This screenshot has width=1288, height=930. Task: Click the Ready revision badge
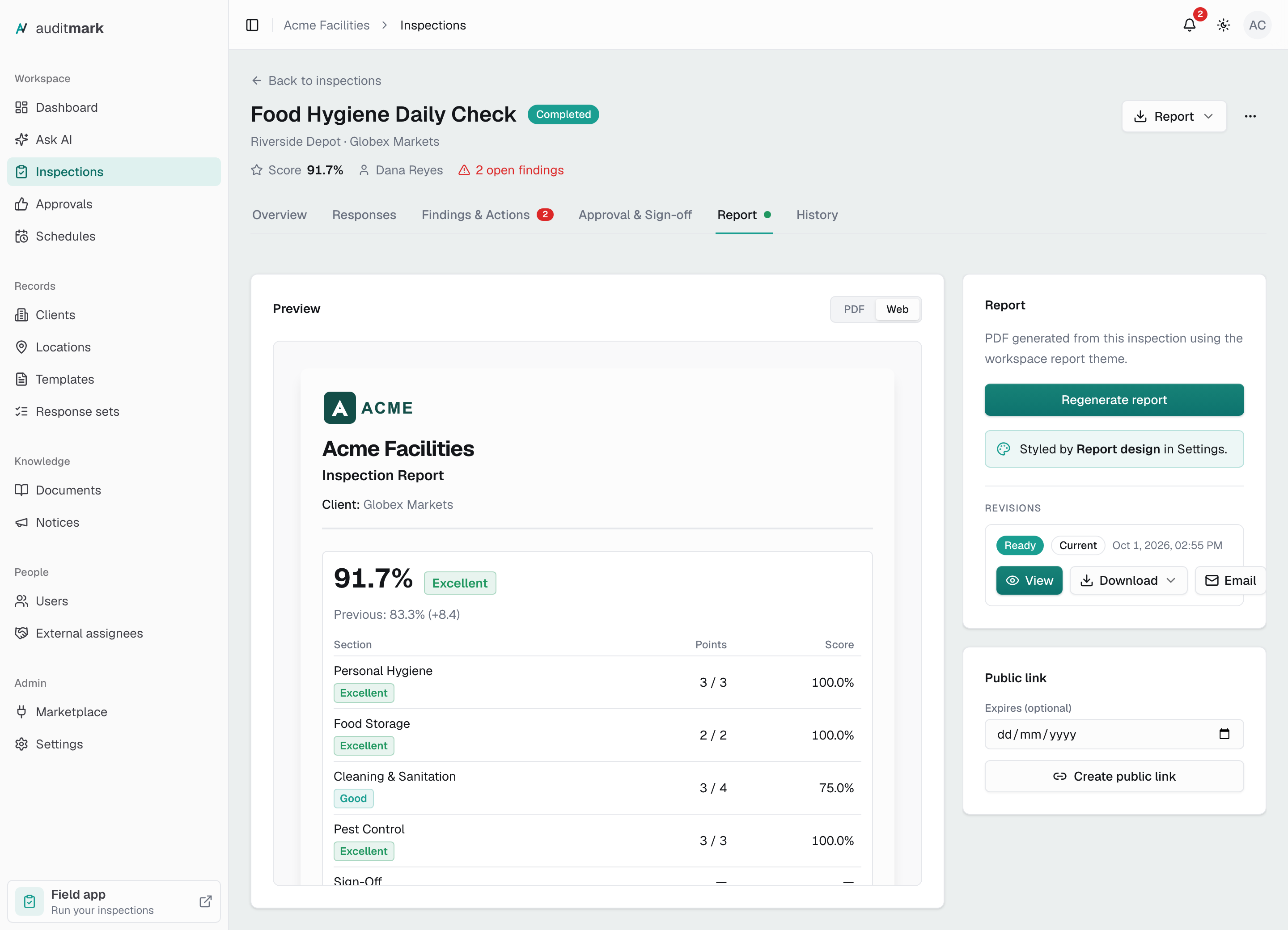(x=1019, y=545)
